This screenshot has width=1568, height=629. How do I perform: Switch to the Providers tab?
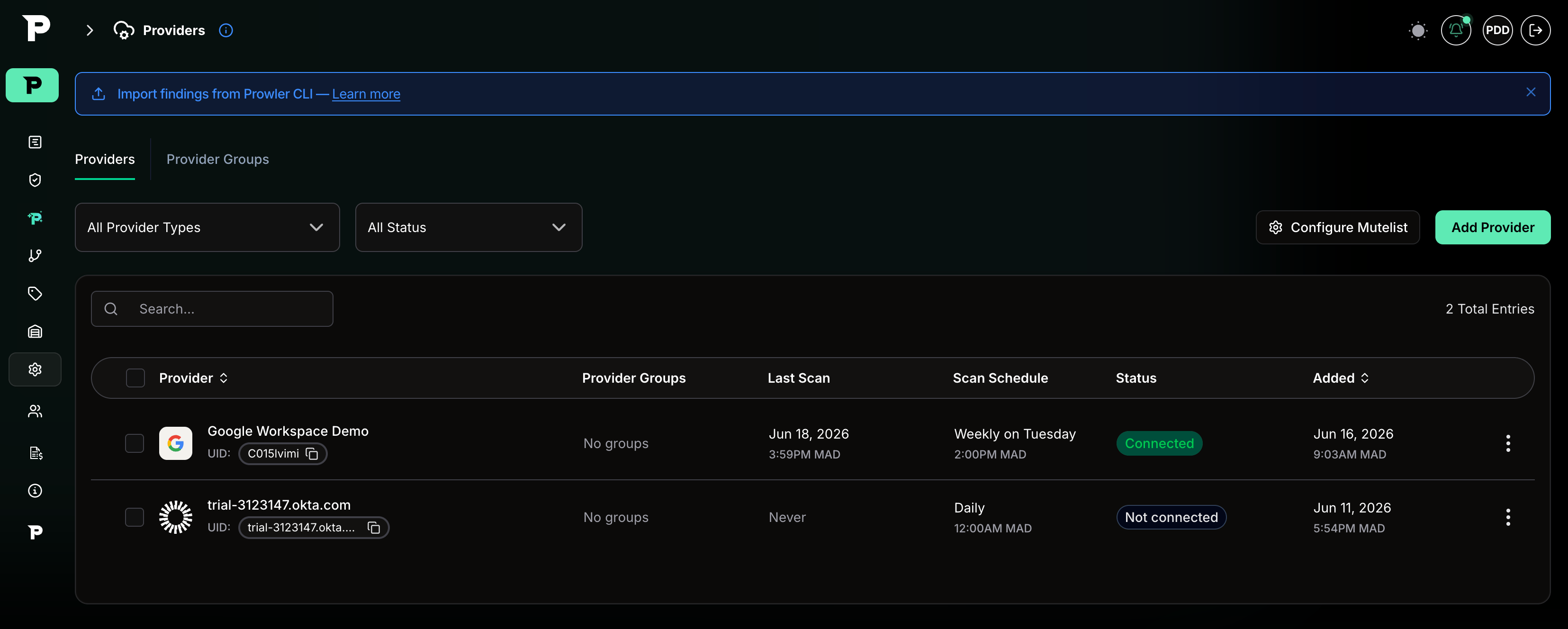[105, 159]
